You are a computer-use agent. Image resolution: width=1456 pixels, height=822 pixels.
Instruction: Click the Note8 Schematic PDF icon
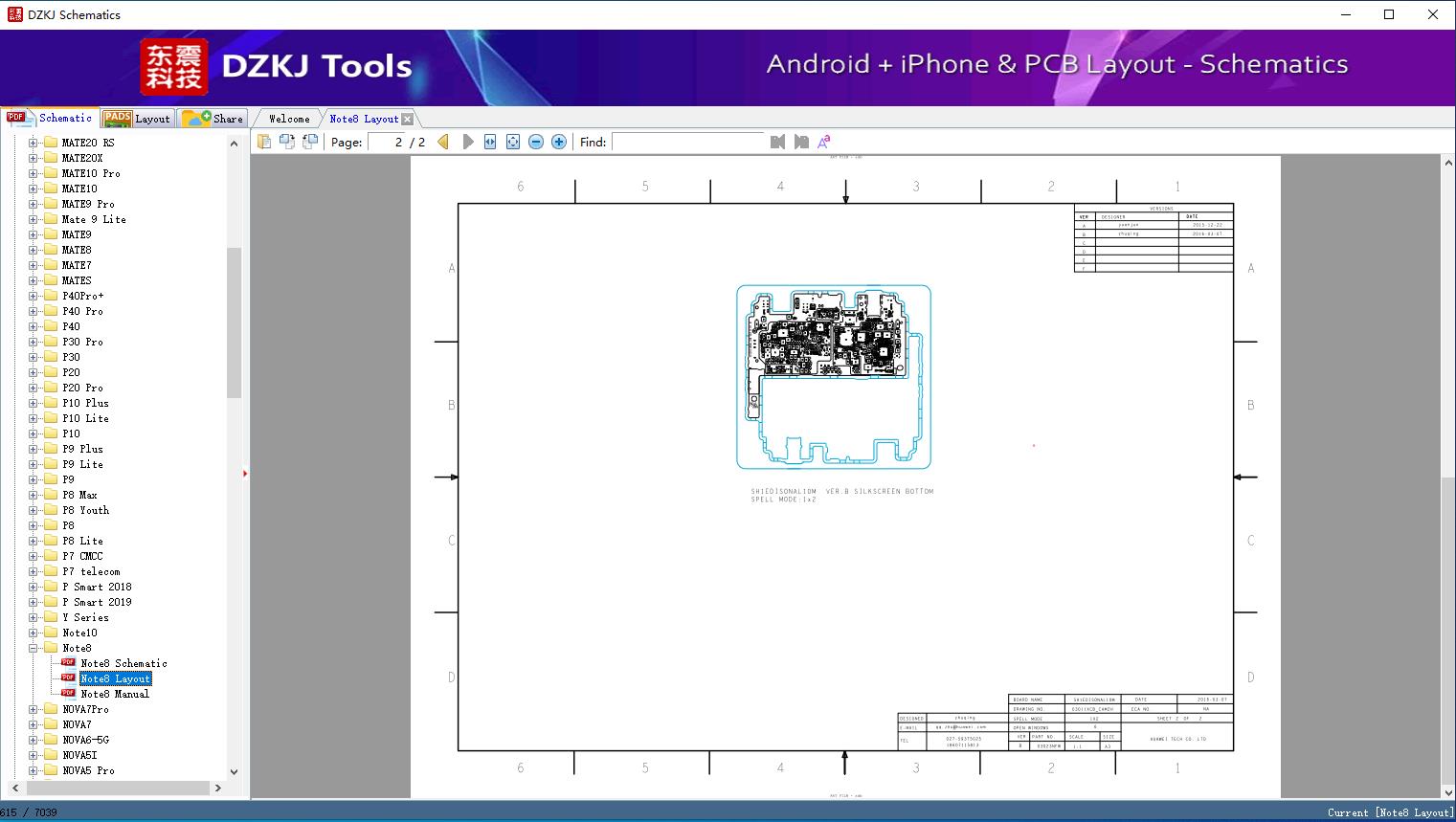(68, 662)
